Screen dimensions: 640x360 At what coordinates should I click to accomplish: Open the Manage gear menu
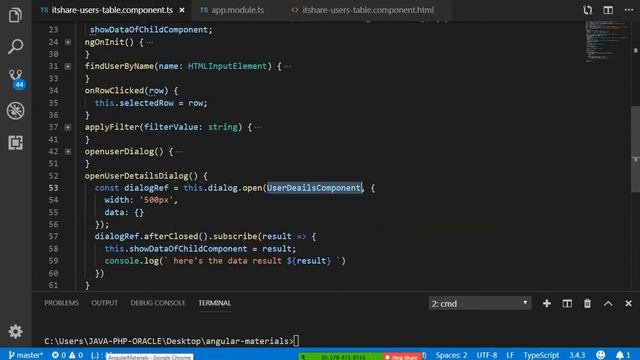(x=15, y=331)
